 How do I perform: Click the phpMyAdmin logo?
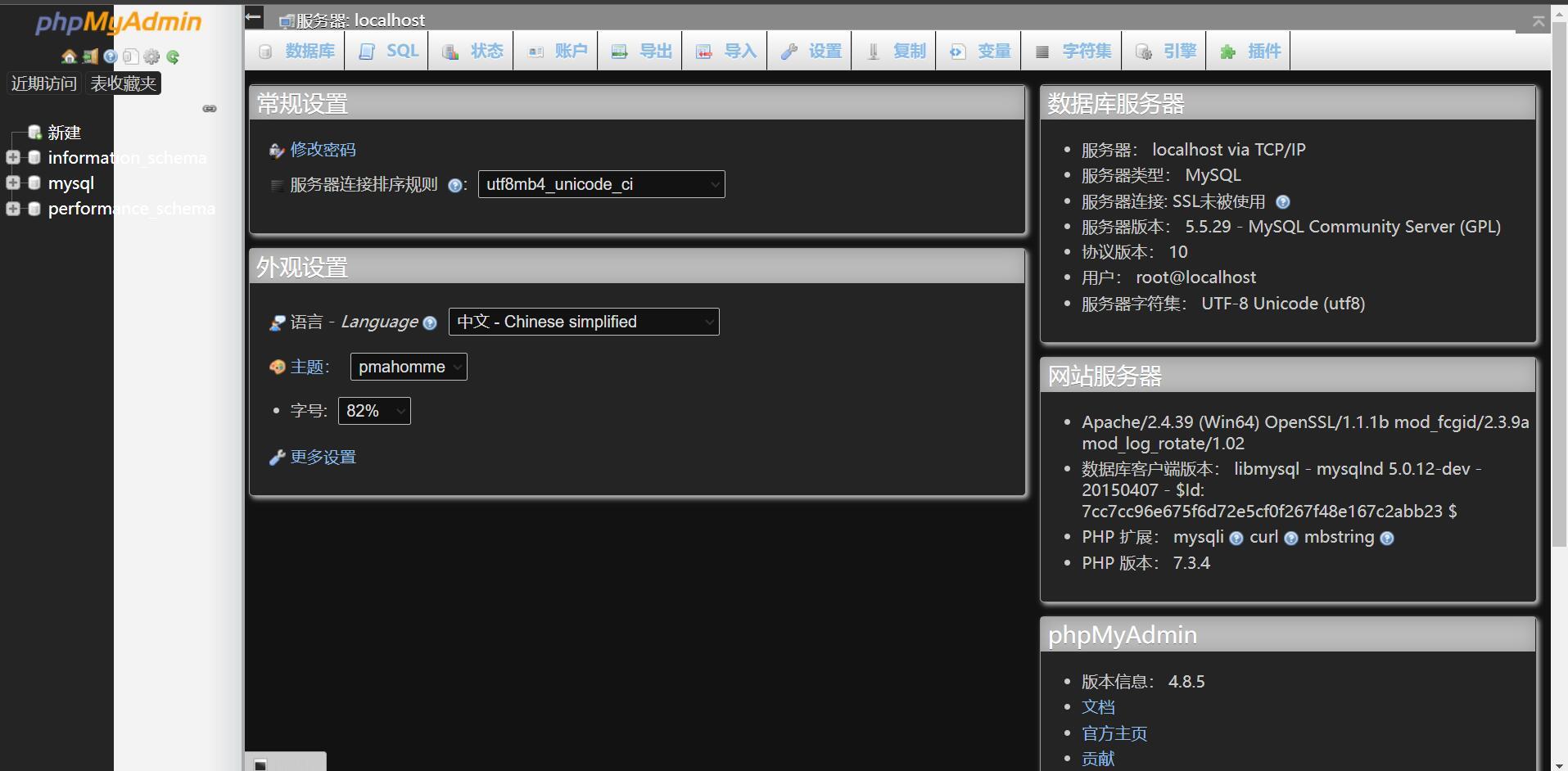118,22
